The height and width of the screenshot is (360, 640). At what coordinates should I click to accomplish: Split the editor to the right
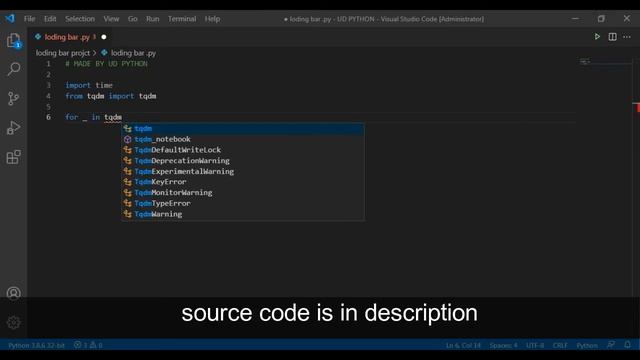612,37
